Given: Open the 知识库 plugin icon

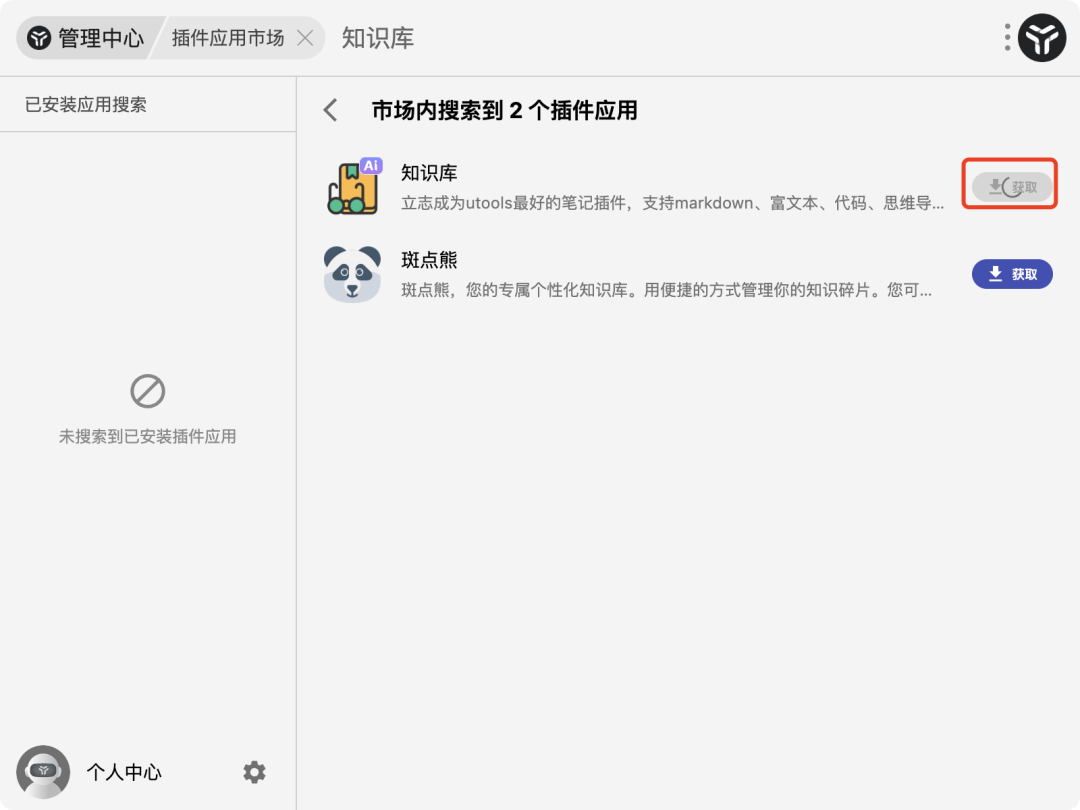Looking at the screenshot, I should 353,186.
